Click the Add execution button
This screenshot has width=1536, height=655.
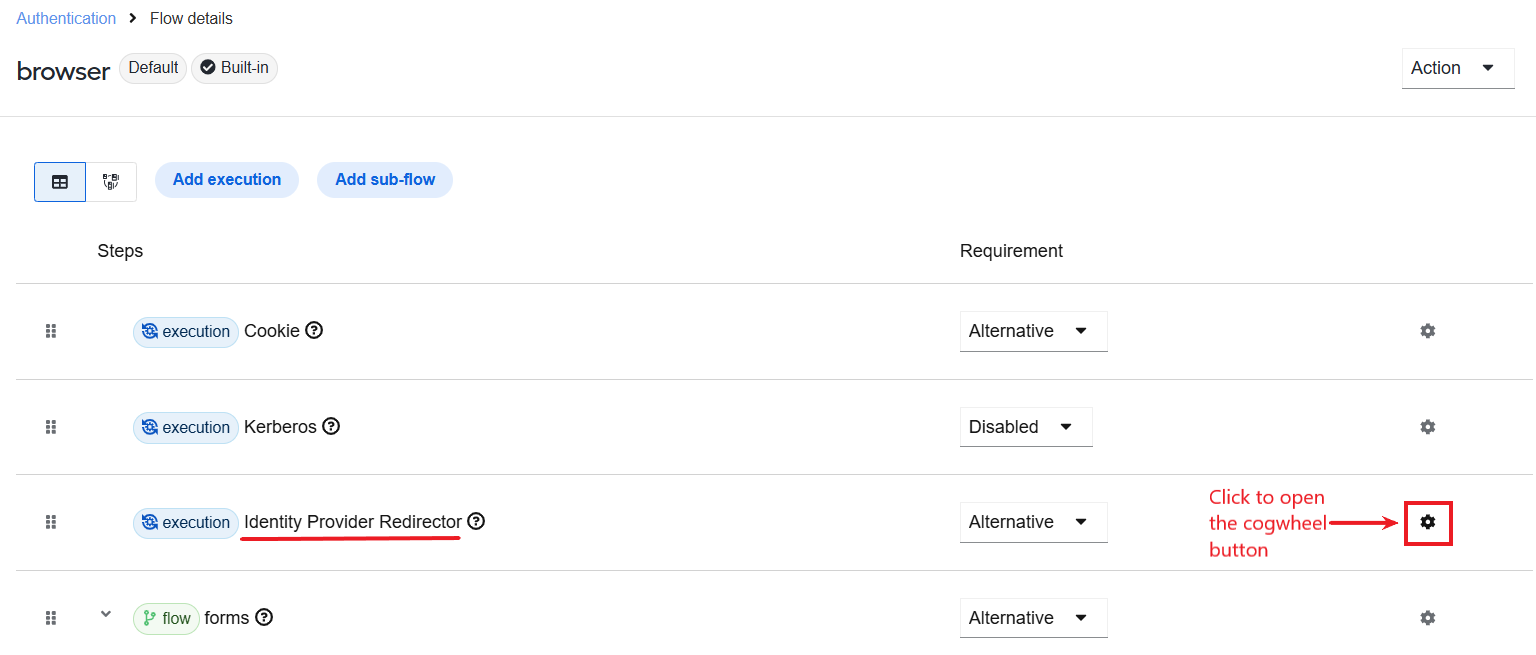(x=227, y=180)
